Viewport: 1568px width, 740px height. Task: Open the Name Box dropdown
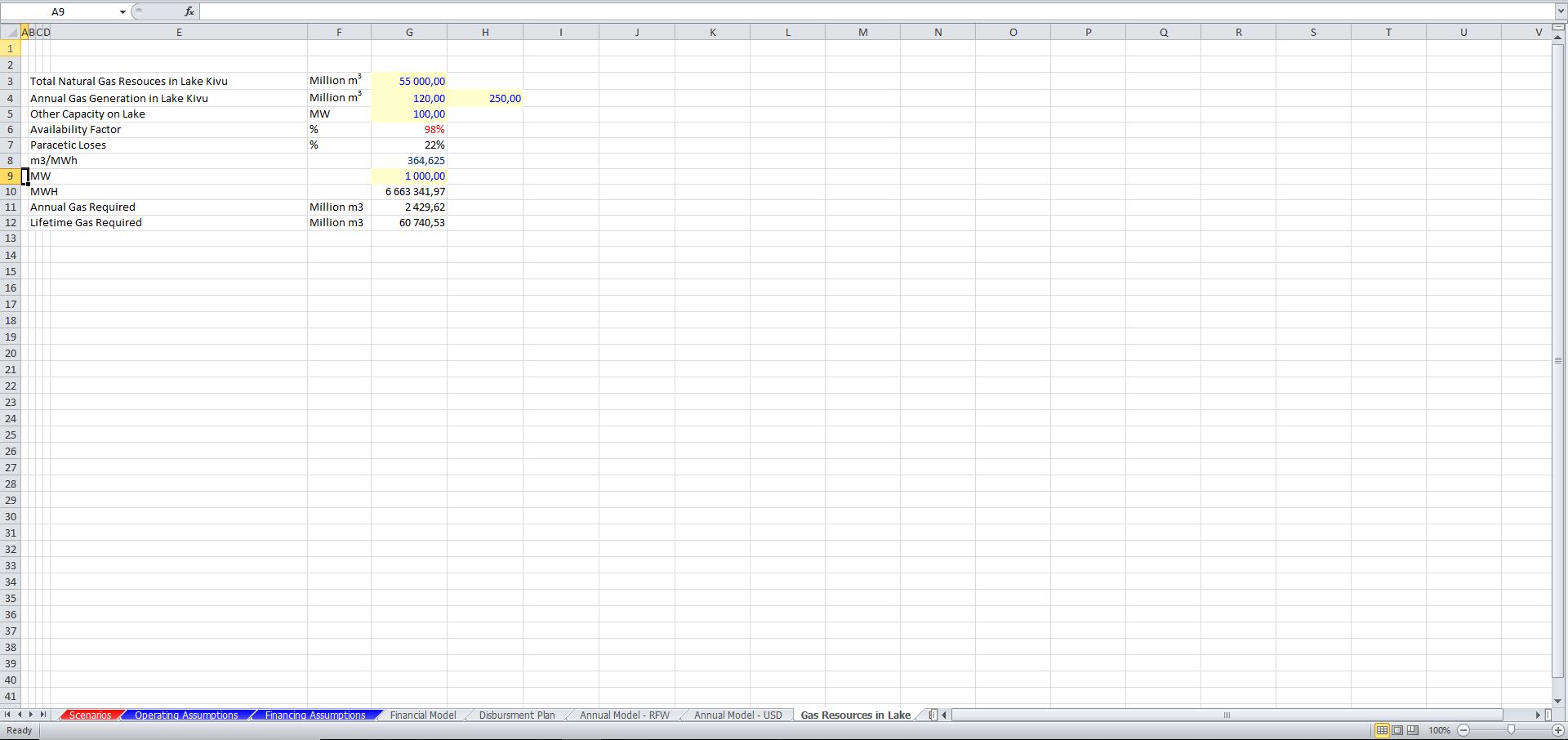(122, 12)
